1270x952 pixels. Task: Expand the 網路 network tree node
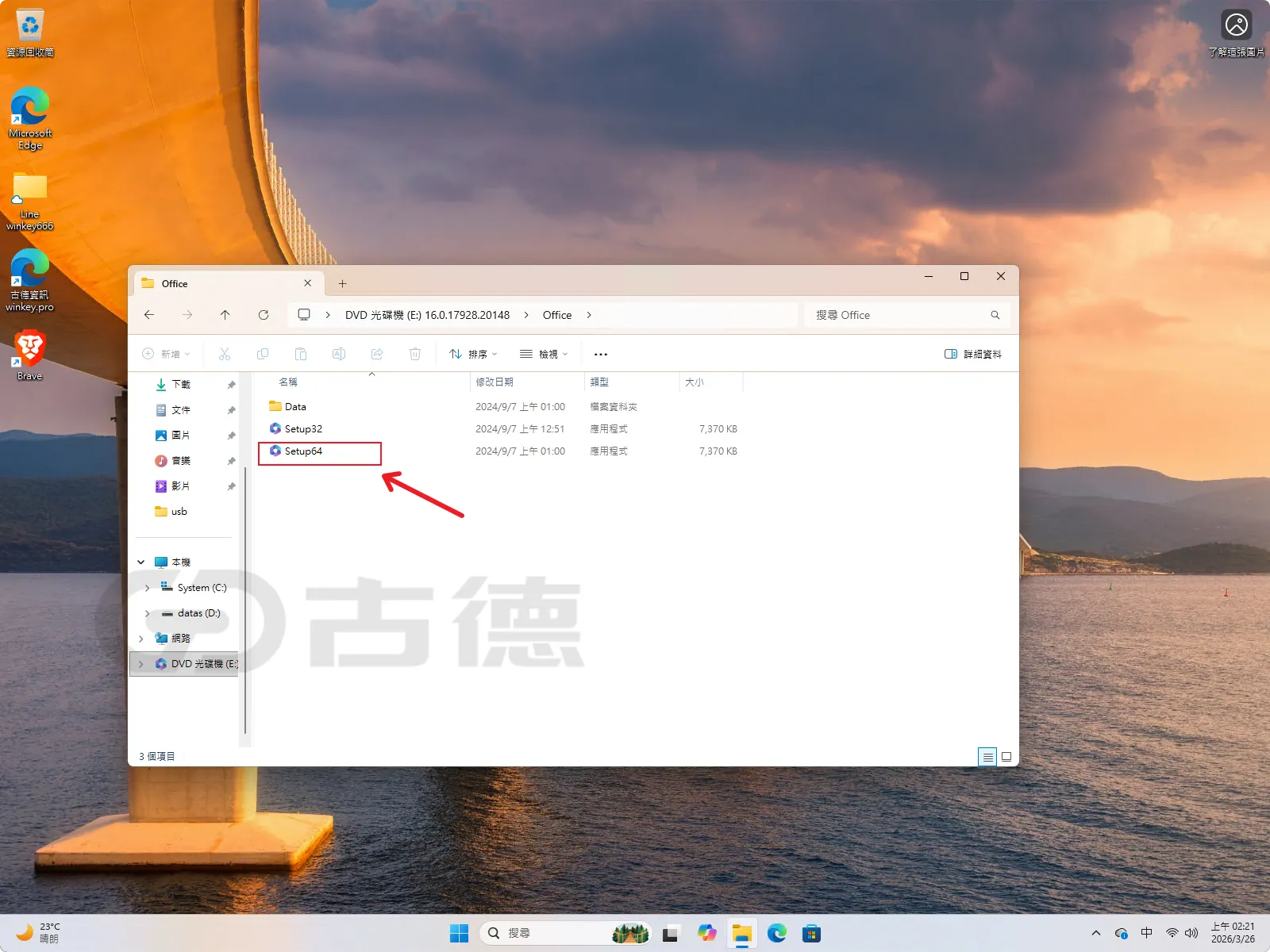click(141, 639)
